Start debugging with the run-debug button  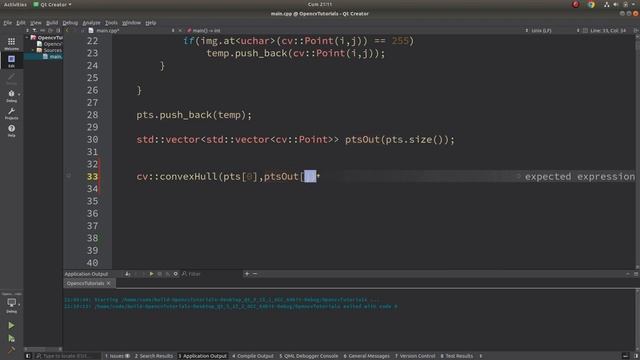point(11,338)
